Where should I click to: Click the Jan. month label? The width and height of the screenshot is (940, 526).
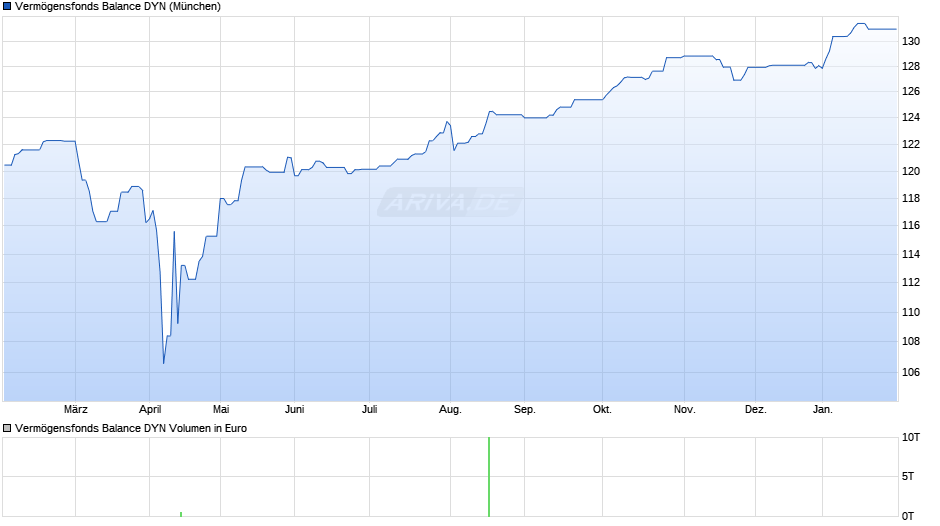click(822, 410)
